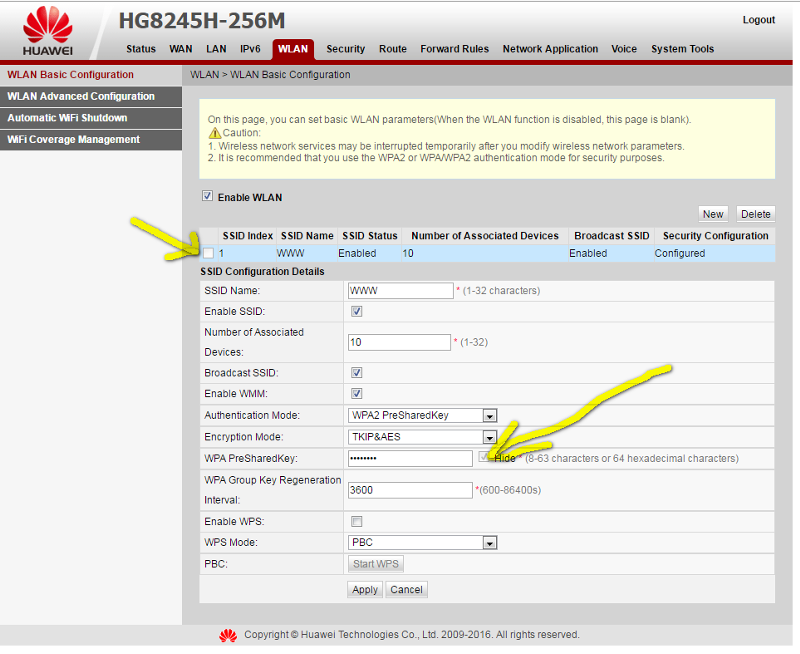Click the SSID Index column header
This screenshot has width=800, height=654.
tap(248, 236)
